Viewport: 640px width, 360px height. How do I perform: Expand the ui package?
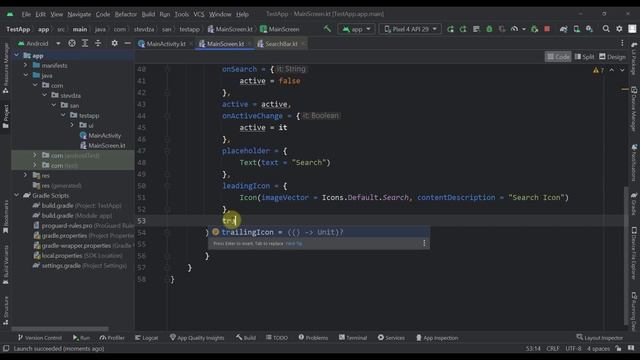tap(72, 125)
